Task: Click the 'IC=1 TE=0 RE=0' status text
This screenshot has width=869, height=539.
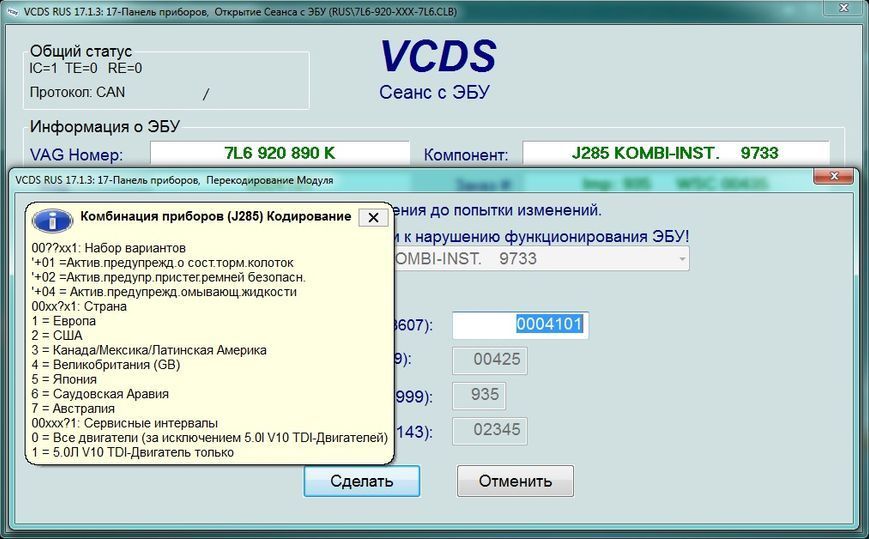Action: (x=85, y=68)
